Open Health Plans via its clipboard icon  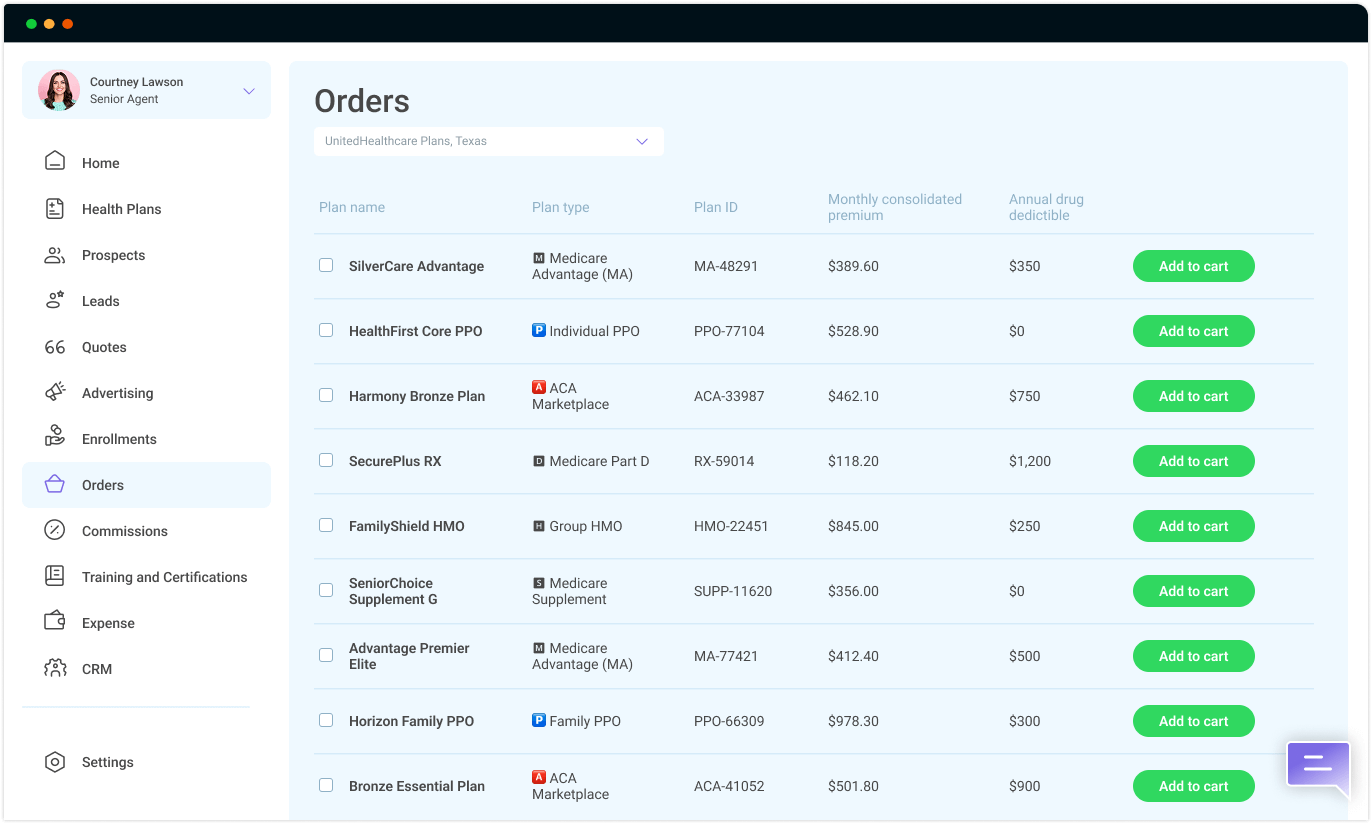click(x=55, y=208)
